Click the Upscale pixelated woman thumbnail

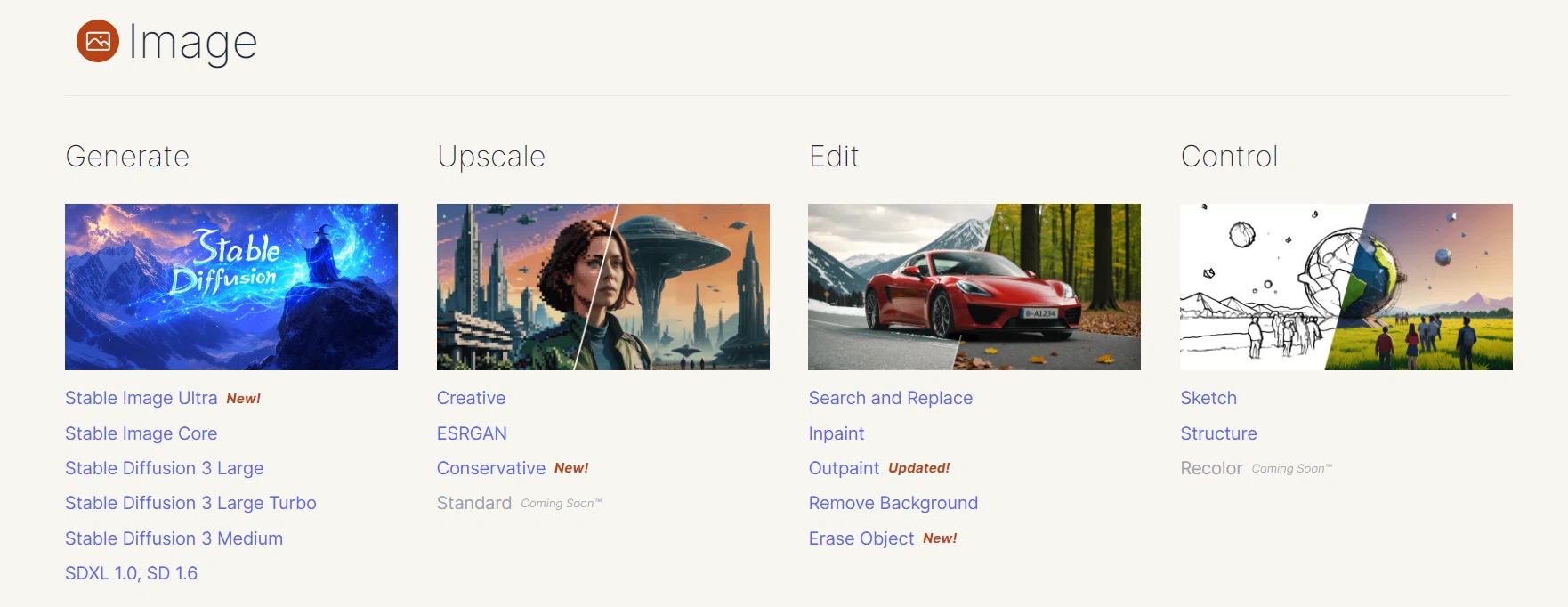coord(603,287)
